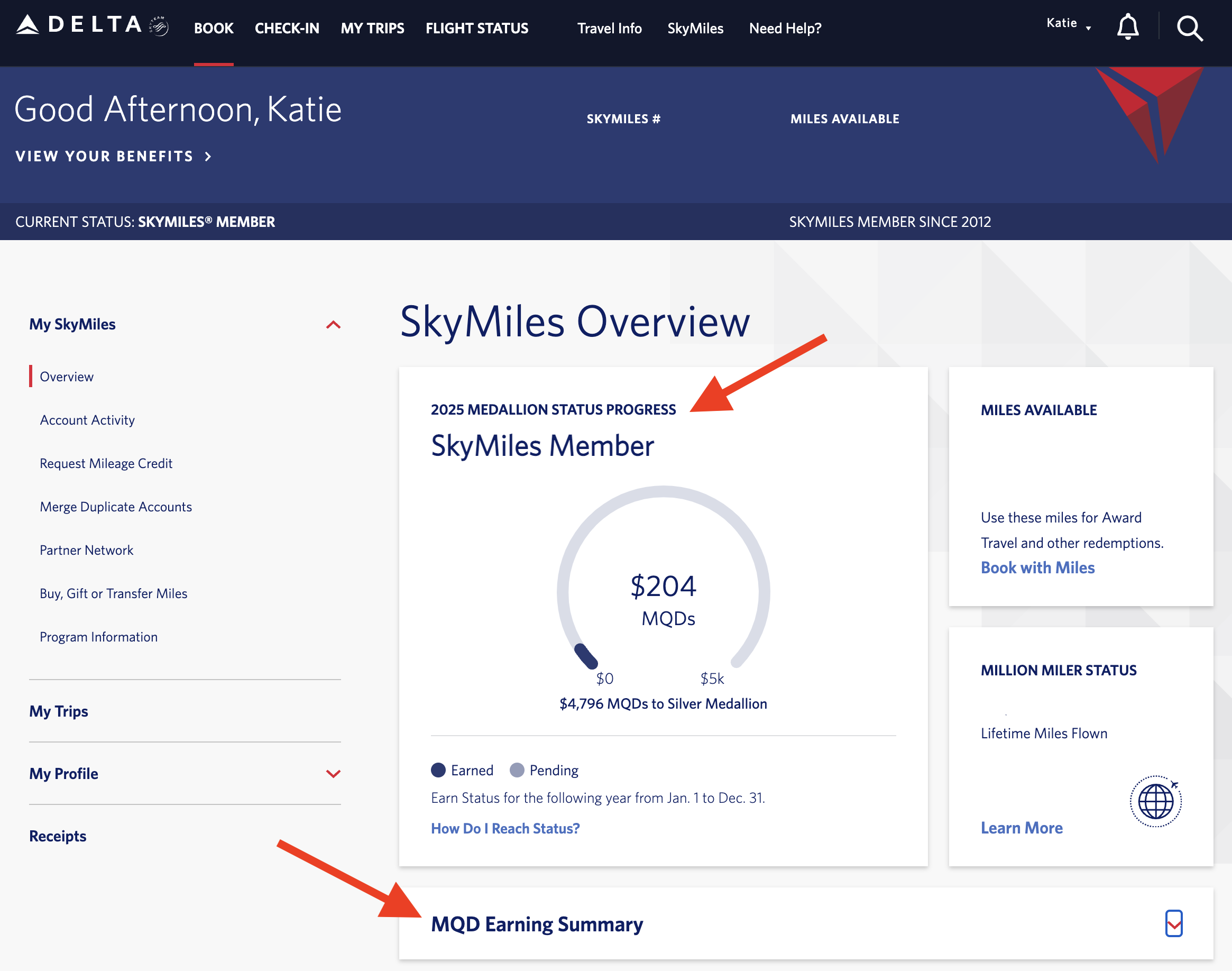The height and width of the screenshot is (971, 1232).
Task: Click 'SKYMILES MEMBER SINCE 2012' text
Action: pyautogui.click(x=889, y=222)
